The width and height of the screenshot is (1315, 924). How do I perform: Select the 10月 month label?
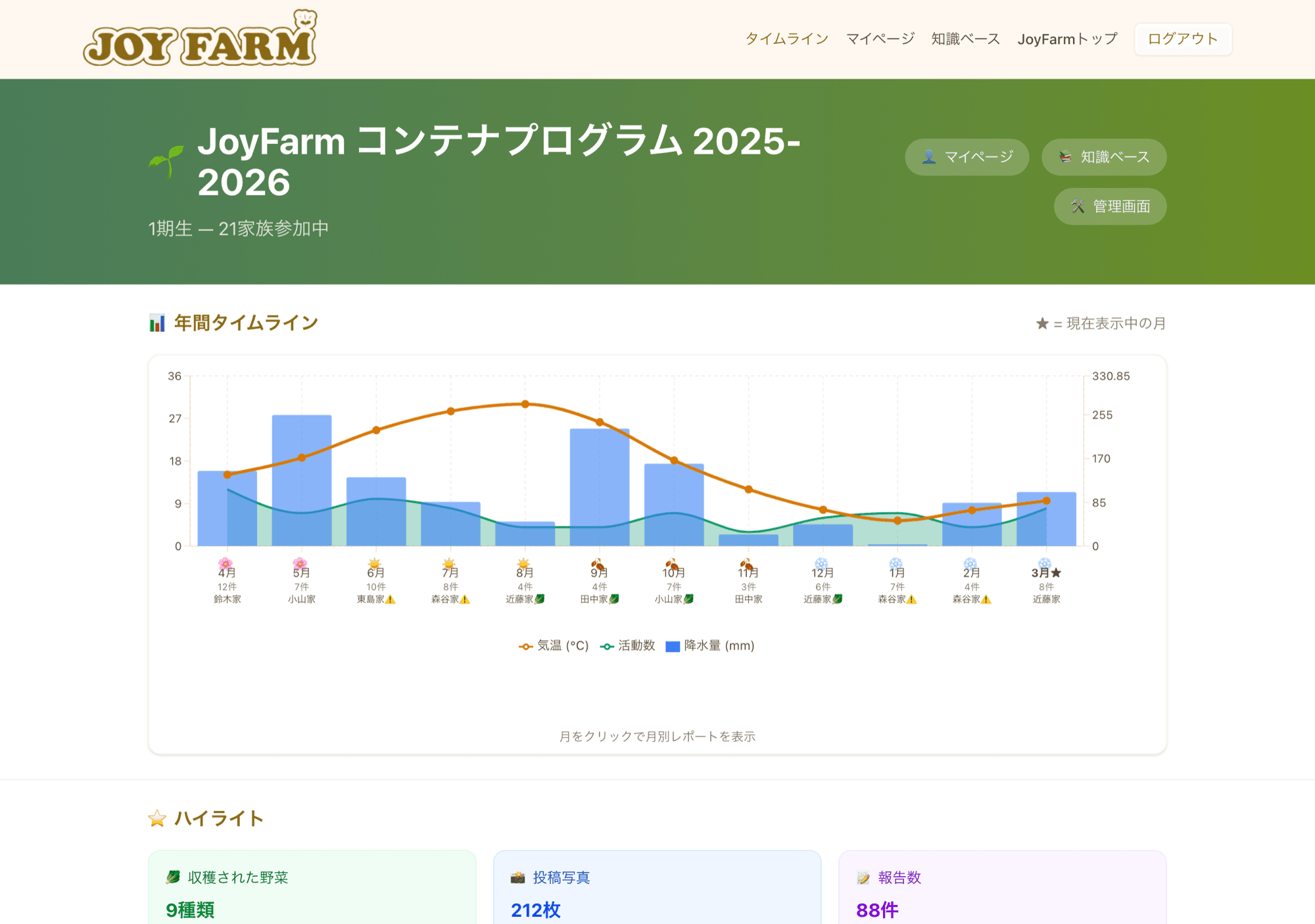[673, 572]
